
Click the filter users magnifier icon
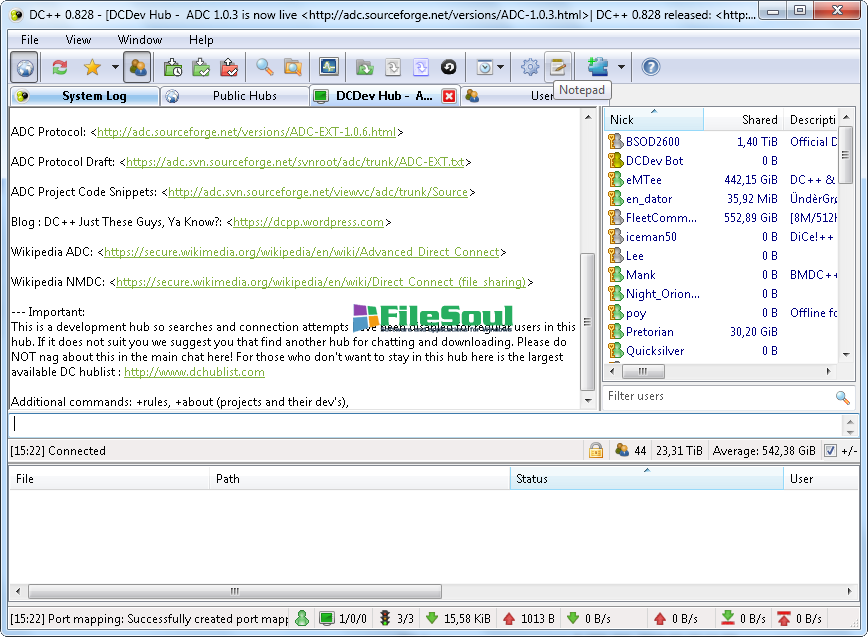coord(843,397)
